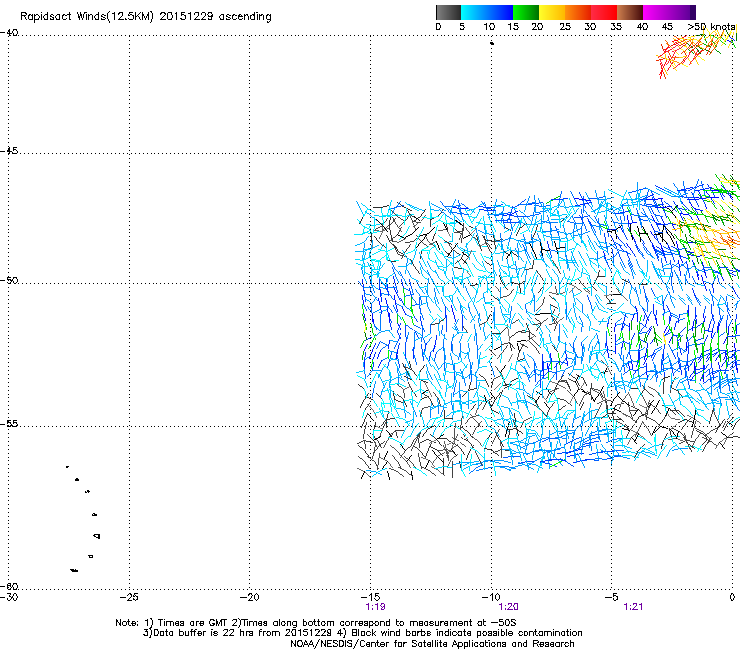The width and height of the screenshot is (740, 650).
Task: Select the green 15-20 knots legend segment
Action: point(526,12)
